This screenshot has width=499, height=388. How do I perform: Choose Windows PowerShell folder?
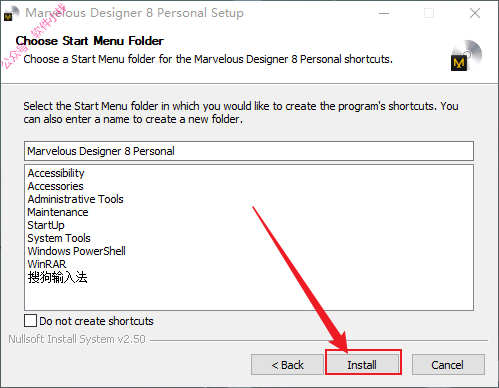pos(76,251)
